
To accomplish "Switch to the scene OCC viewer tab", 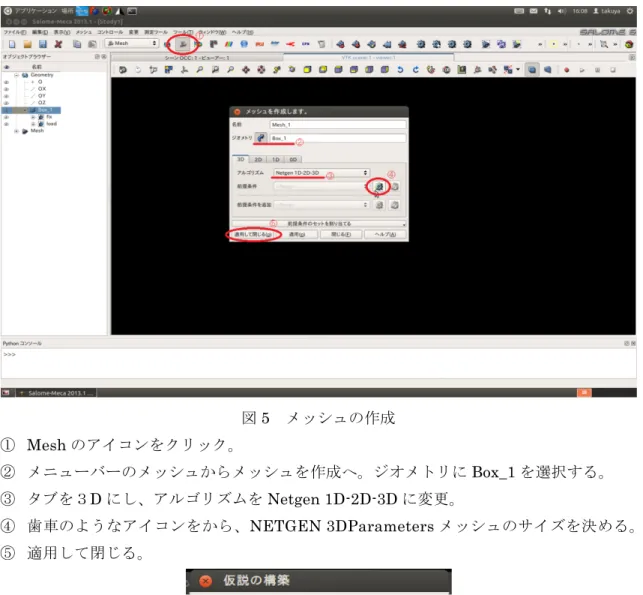I will click(197, 58).
